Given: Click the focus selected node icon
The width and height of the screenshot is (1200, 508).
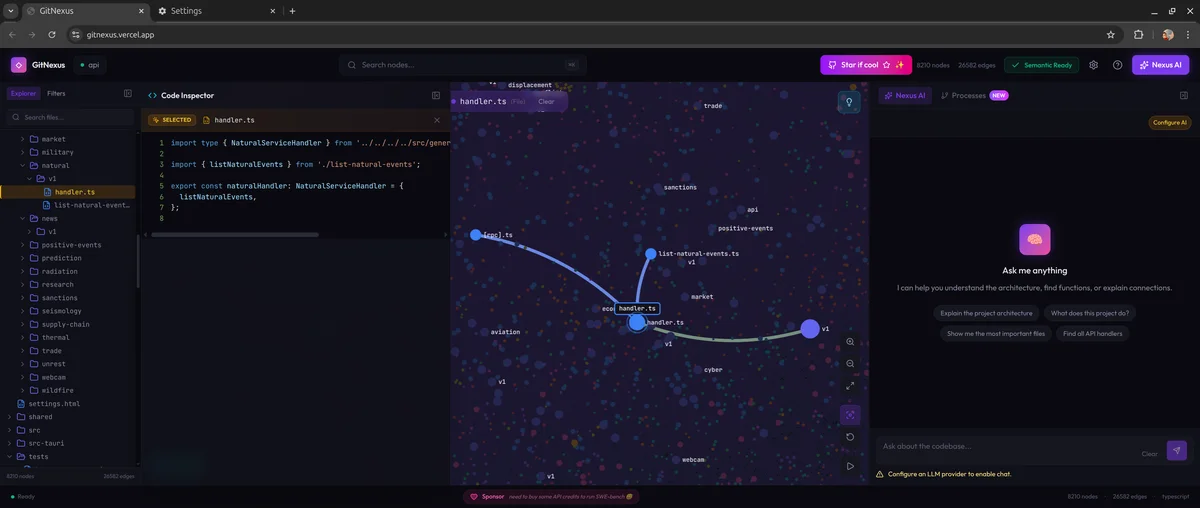Looking at the screenshot, I should [x=850, y=414].
